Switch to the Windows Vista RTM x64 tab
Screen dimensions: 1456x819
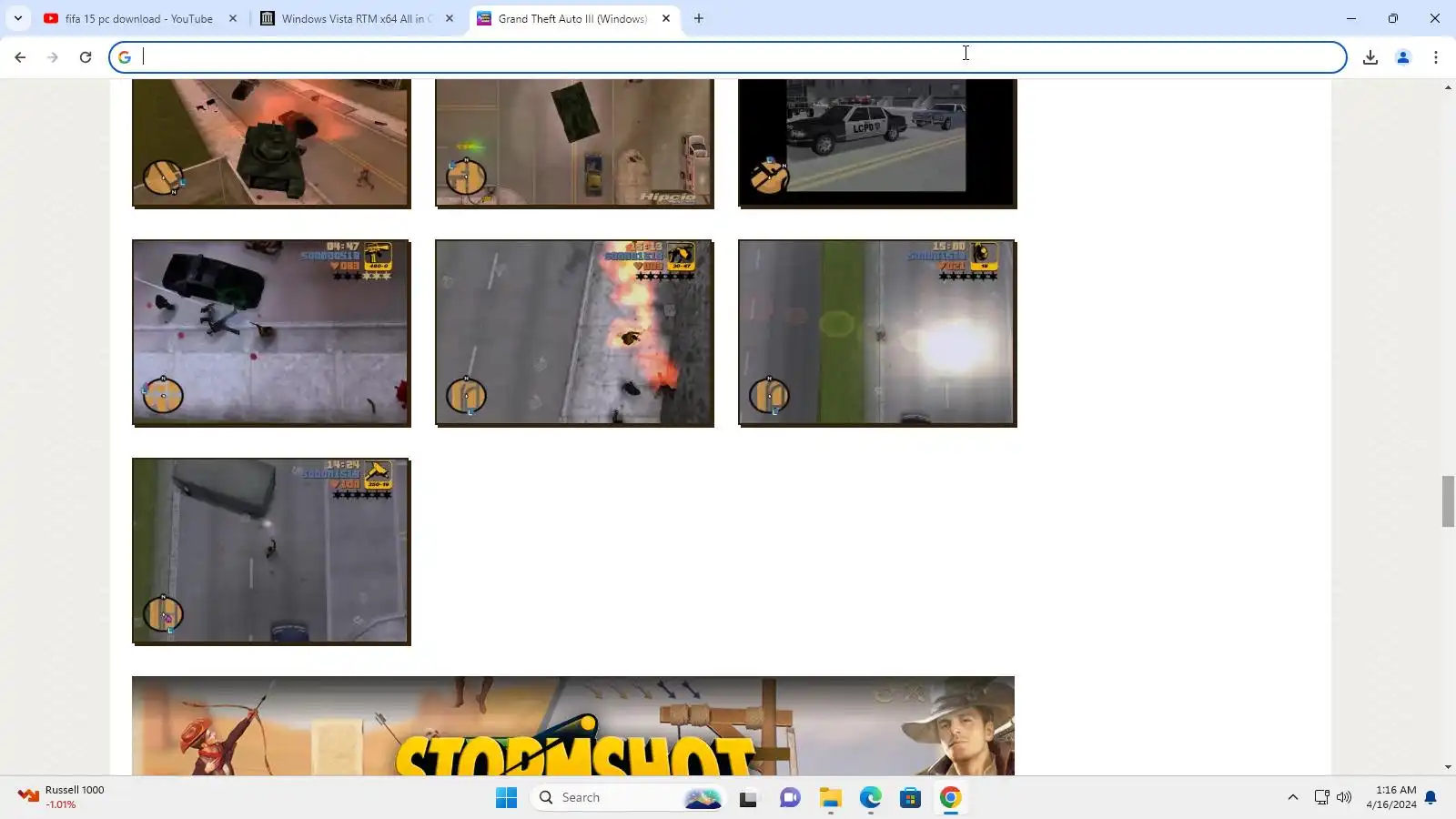tap(357, 18)
